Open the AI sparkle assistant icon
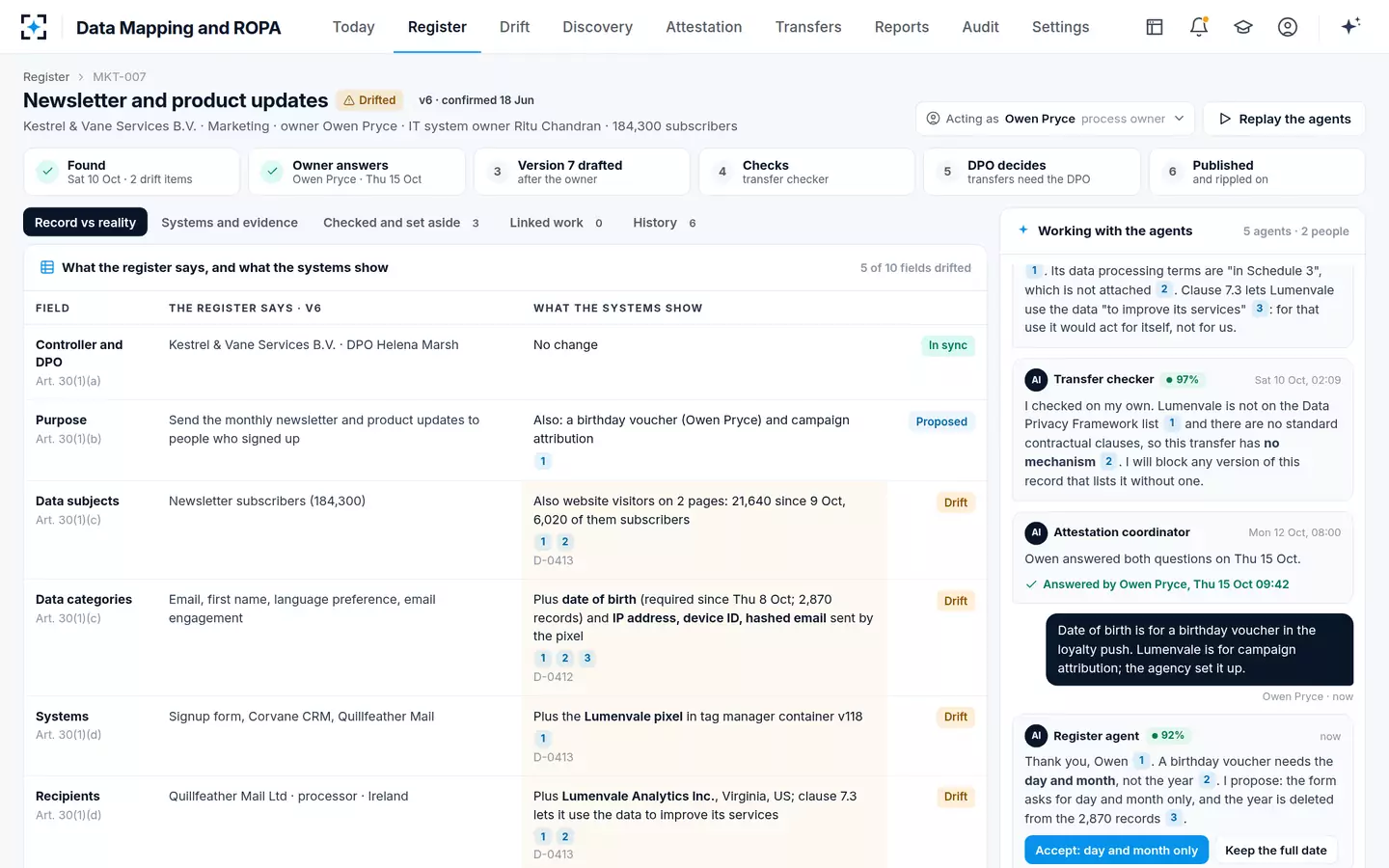 point(1350,26)
